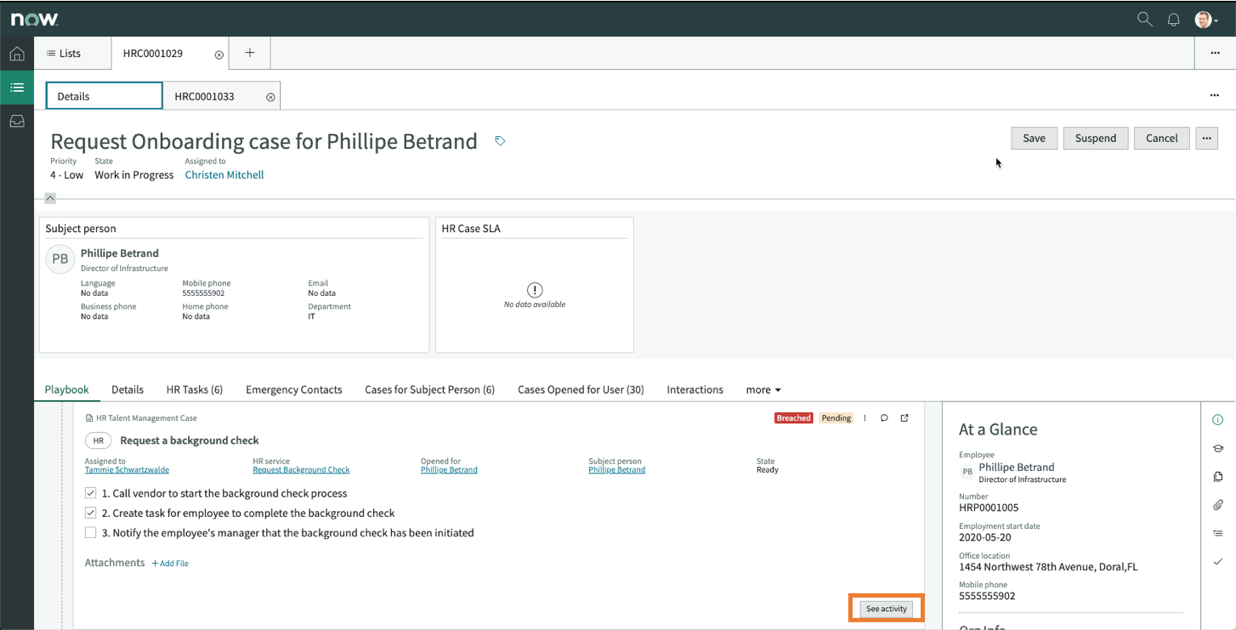
Task: Open the Inbox icon in sidebar
Action: pos(17,121)
